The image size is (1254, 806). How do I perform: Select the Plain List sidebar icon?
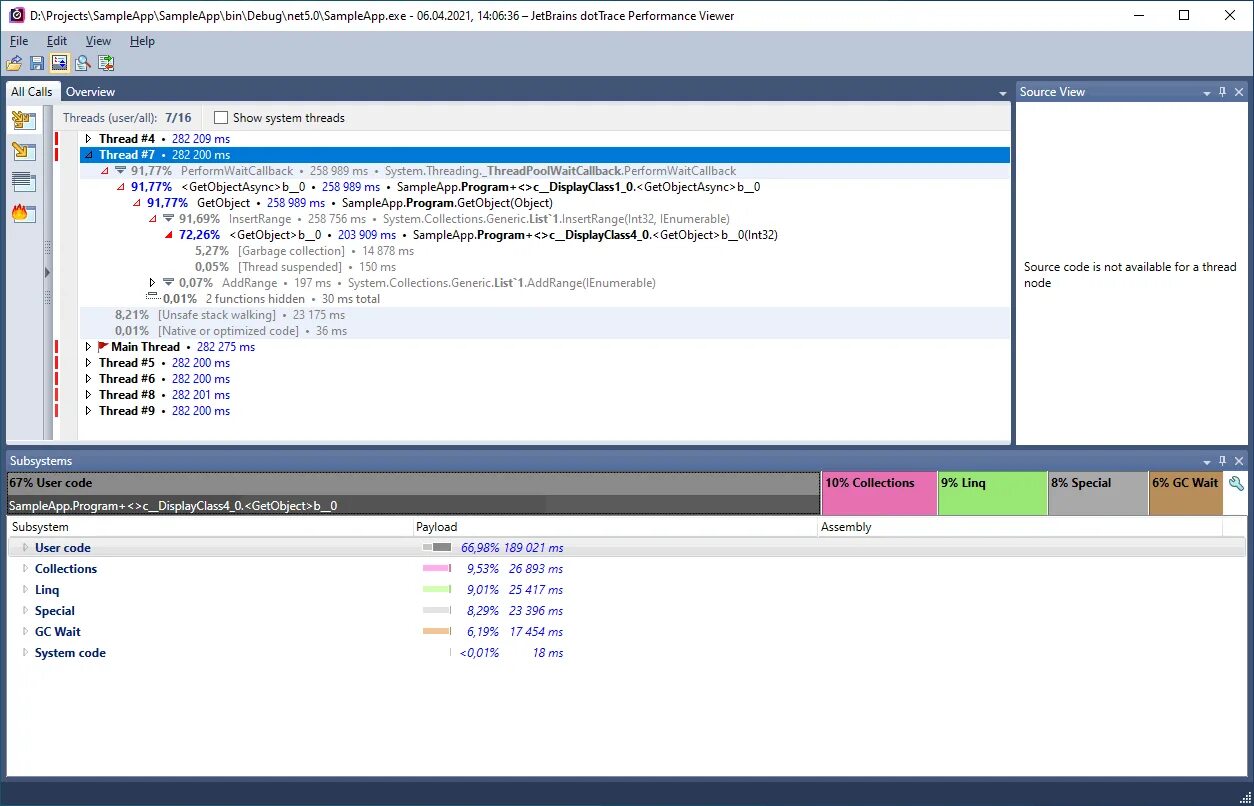point(23,182)
